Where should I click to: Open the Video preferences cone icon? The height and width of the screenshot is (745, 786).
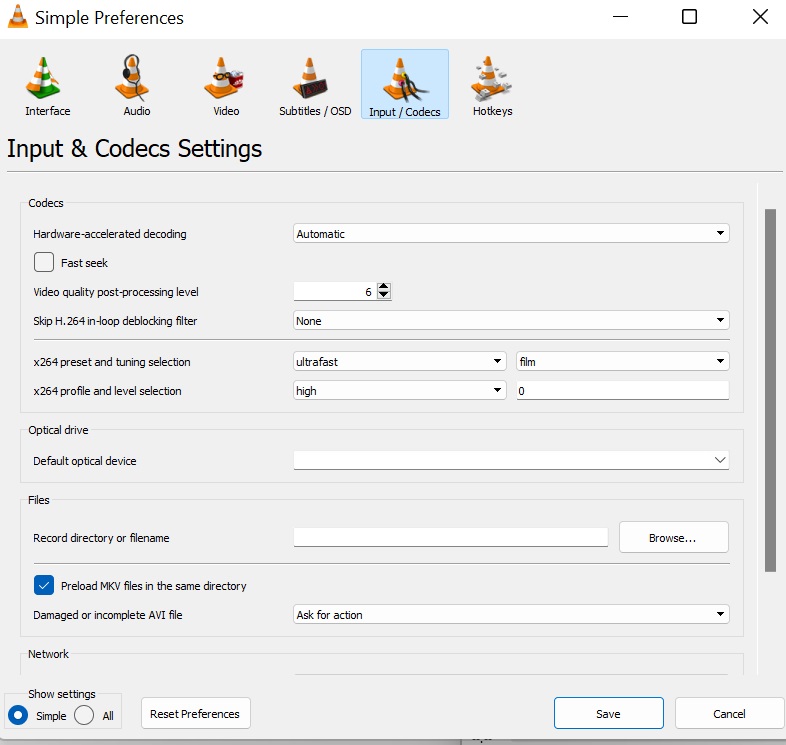(223, 78)
